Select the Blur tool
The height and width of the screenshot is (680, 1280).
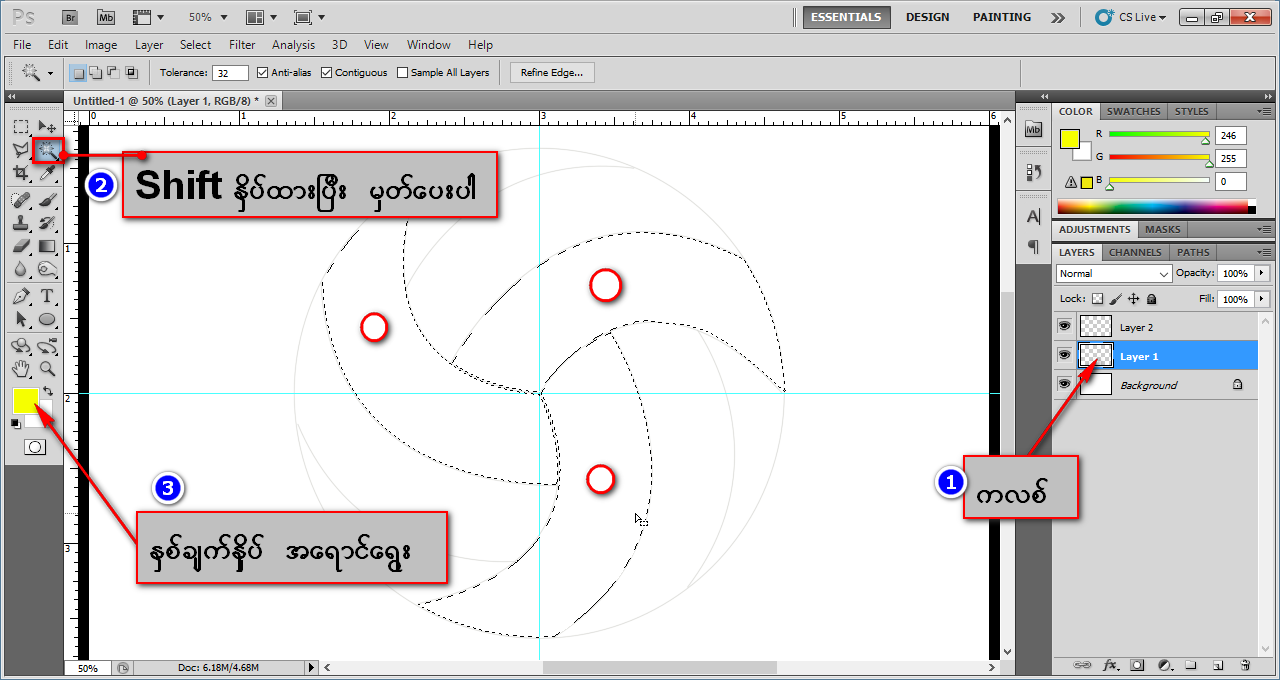tap(21, 269)
